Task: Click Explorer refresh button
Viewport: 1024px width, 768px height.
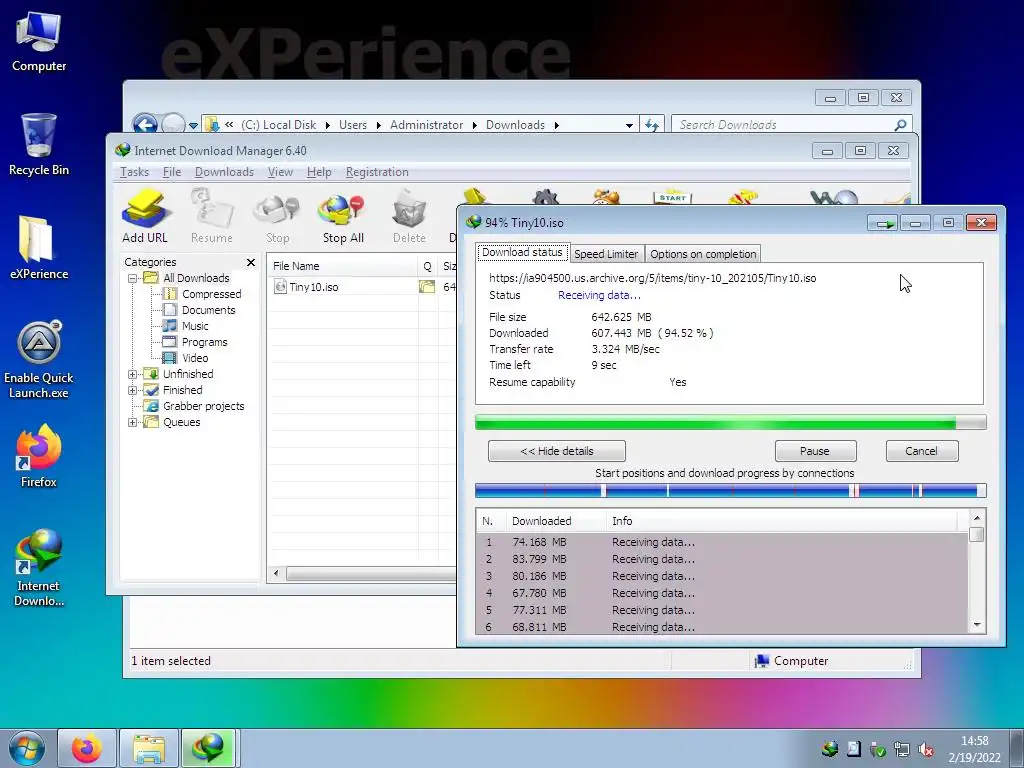Action: tap(652, 125)
